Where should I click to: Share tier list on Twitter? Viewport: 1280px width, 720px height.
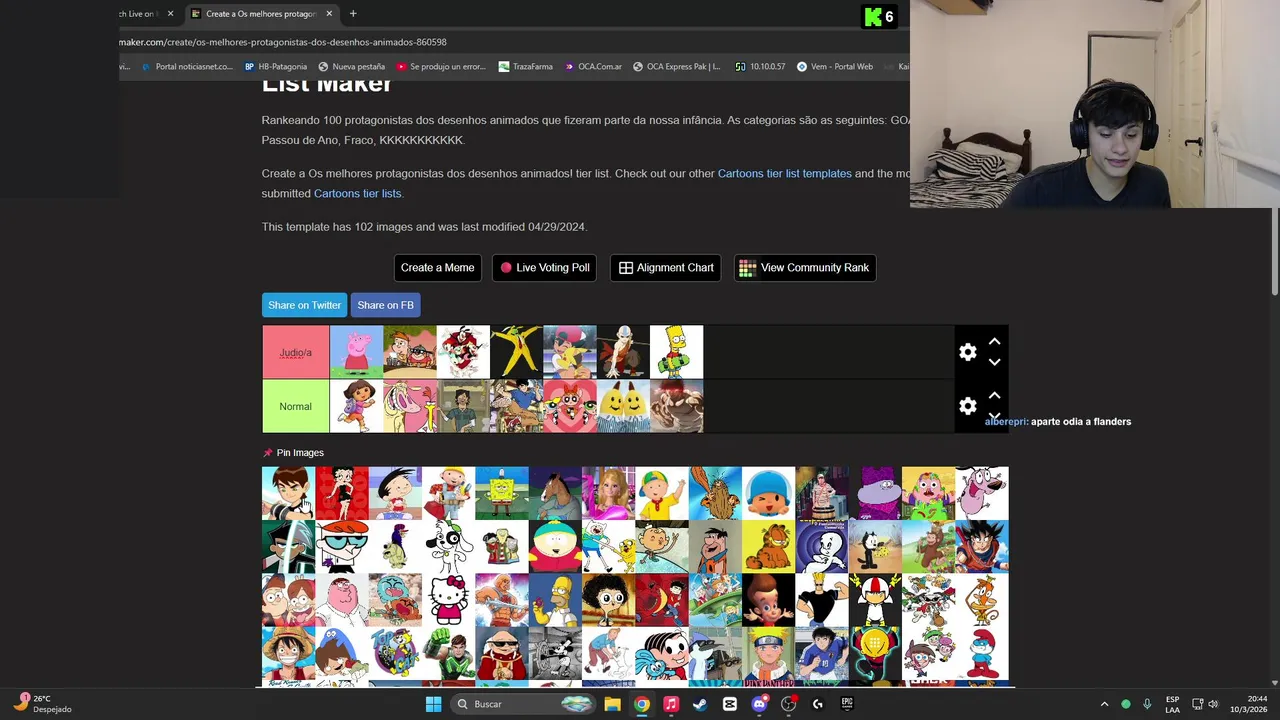pyautogui.click(x=304, y=305)
